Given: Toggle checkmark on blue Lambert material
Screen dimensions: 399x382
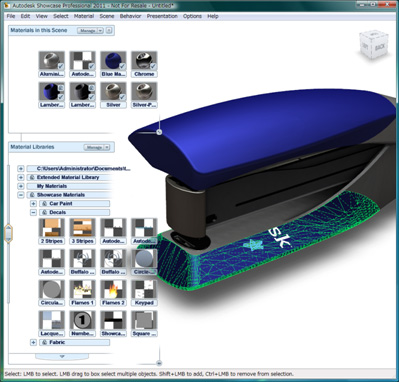Looking at the screenshot, I should [x=60, y=97].
